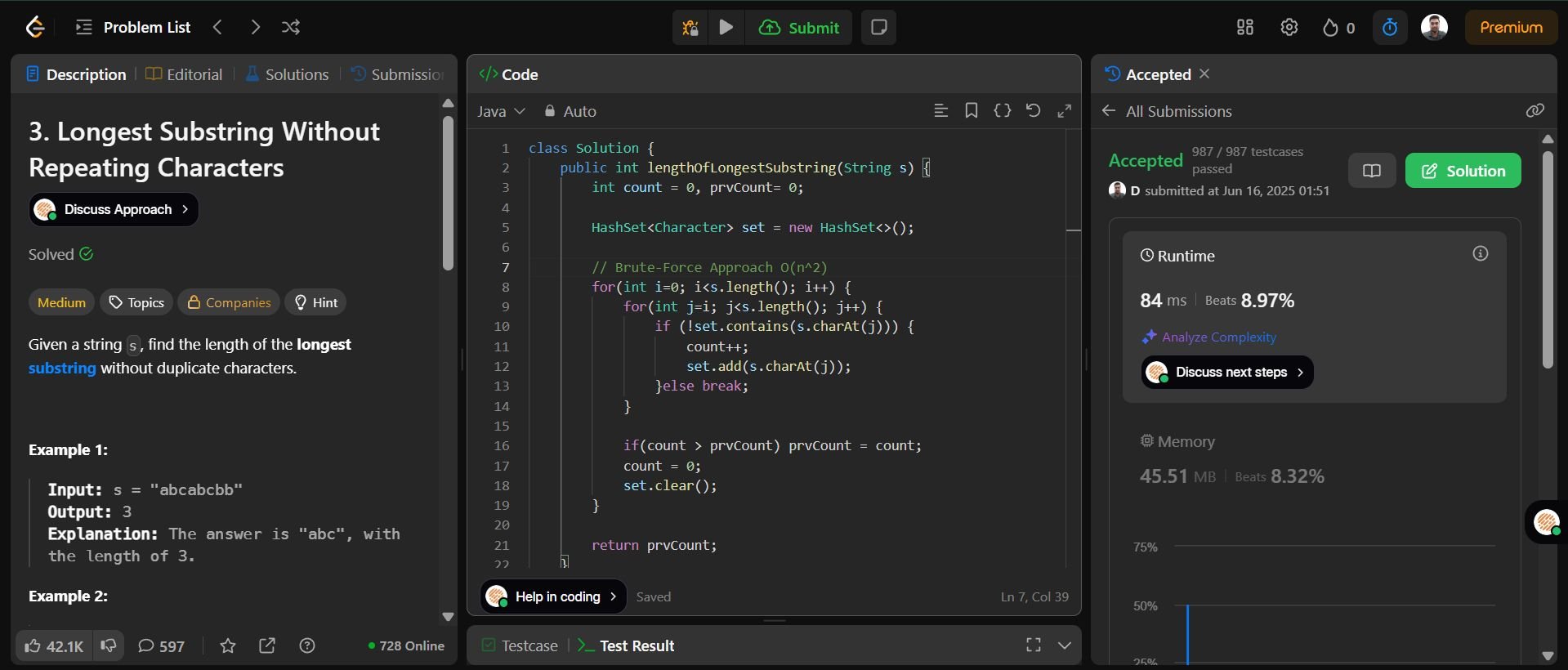Open the Solutions tab
The height and width of the screenshot is (670, 1568).
pos(287,74)
